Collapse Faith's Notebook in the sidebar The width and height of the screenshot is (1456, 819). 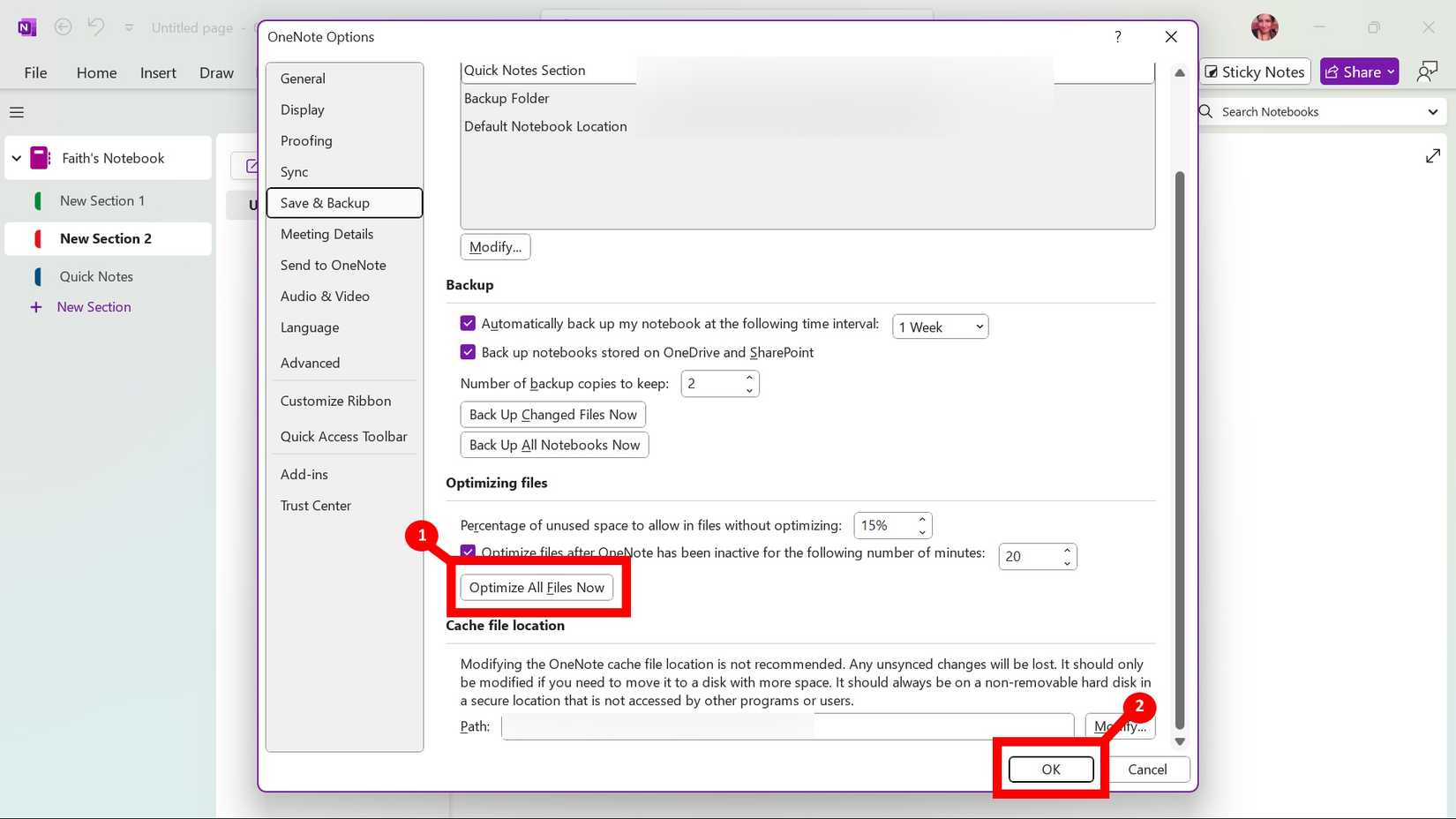[x=16, y=158]
